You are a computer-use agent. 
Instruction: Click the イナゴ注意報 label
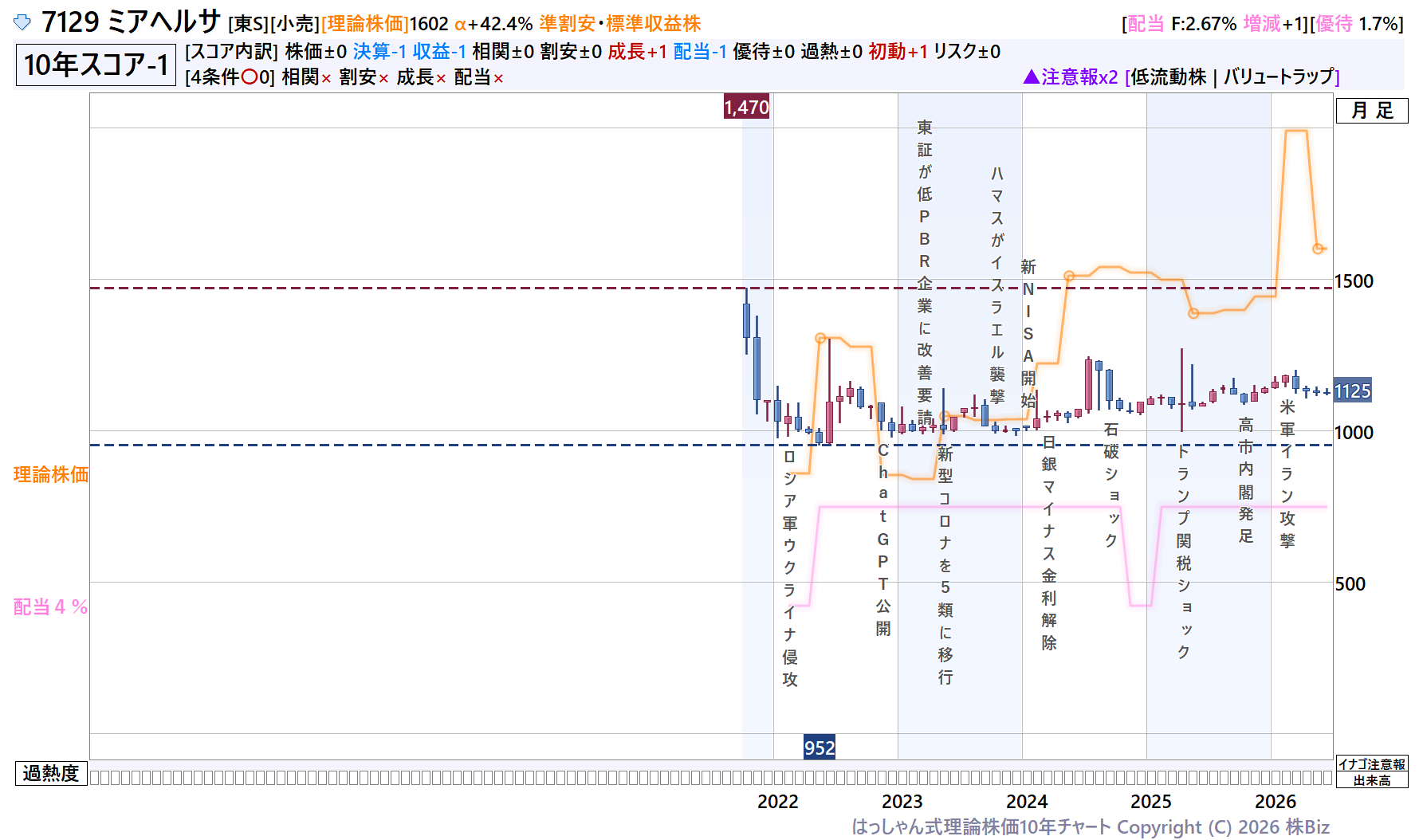click(1372, 763)
